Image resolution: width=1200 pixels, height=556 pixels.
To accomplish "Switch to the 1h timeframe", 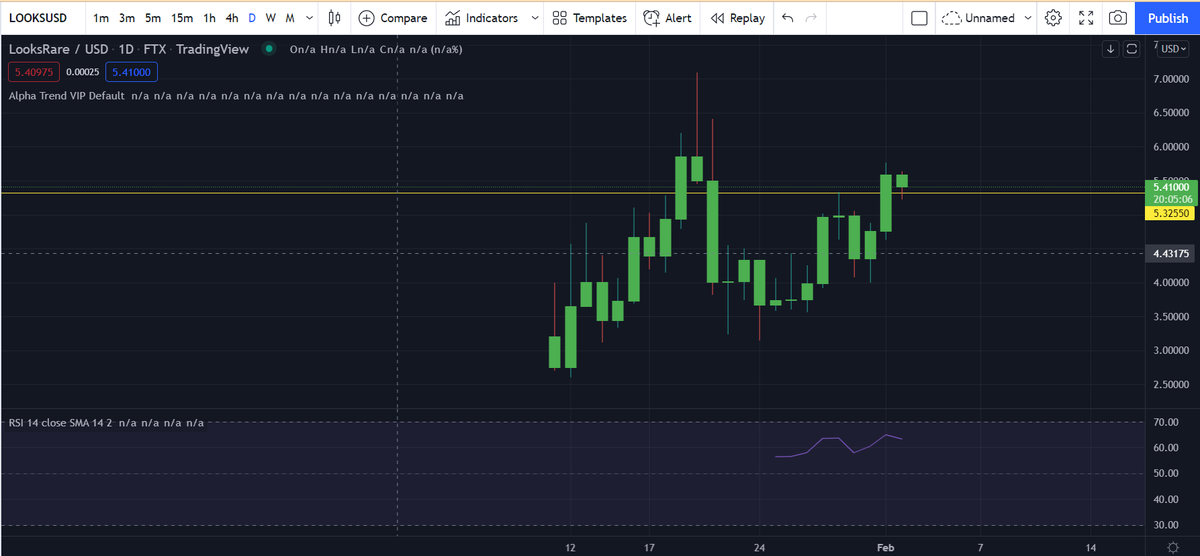I will point(209,18).
